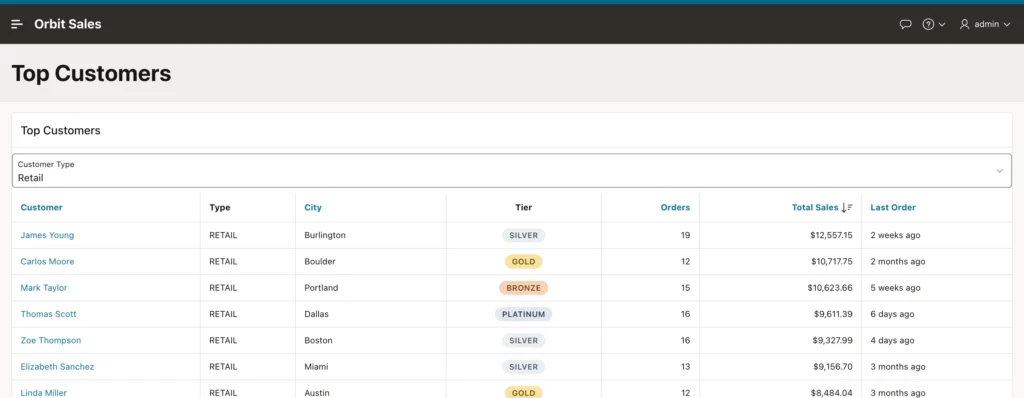Expand the chevron beside the help icon
1024x398 pixels.
point(942,25)
